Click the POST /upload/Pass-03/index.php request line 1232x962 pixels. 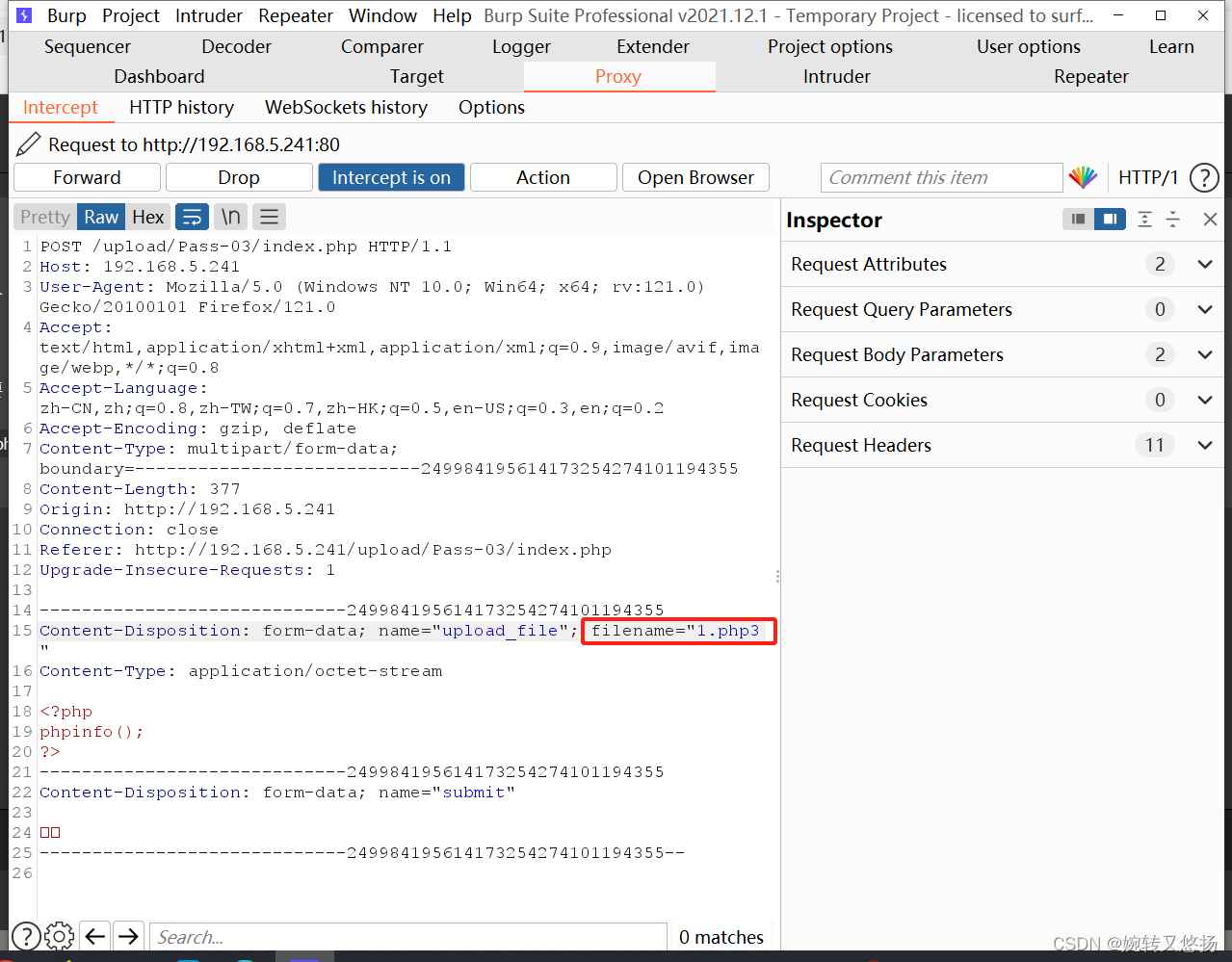coord(246,247)
